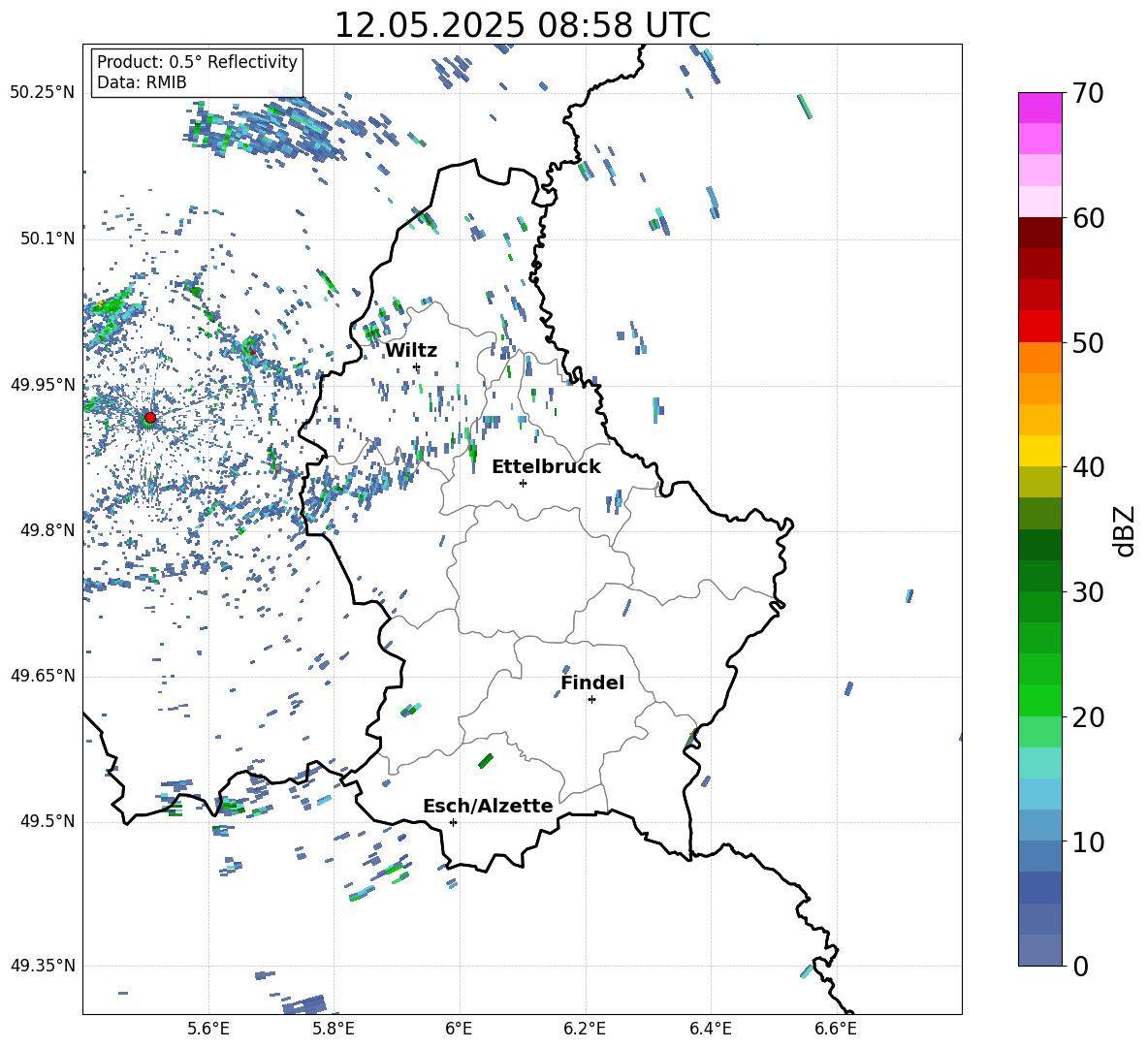Click the 70 tick label on colorbar
The width and height of the screenshot is (1148, 1048).
[x=1088, y=94]
